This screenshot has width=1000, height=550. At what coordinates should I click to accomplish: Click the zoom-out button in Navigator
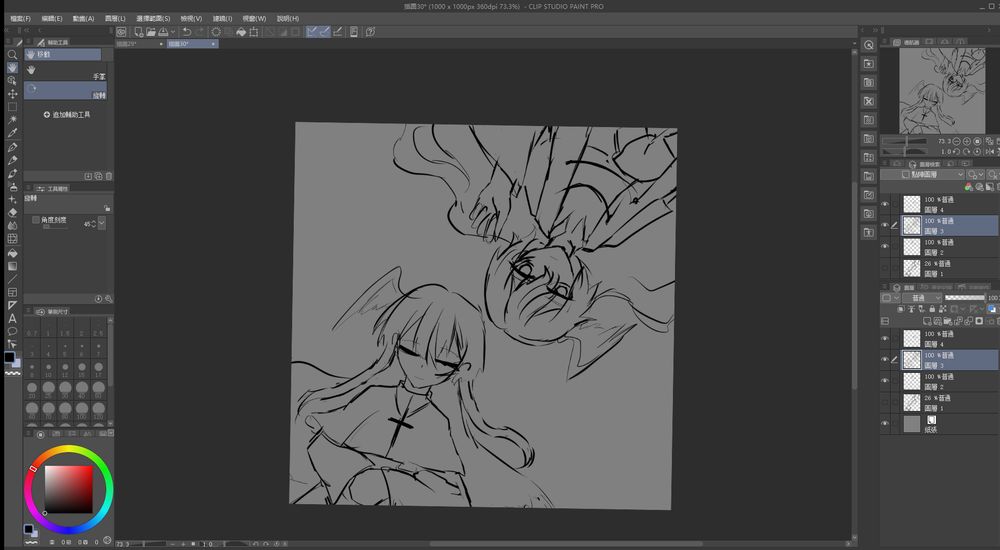[x=957, y=141]
